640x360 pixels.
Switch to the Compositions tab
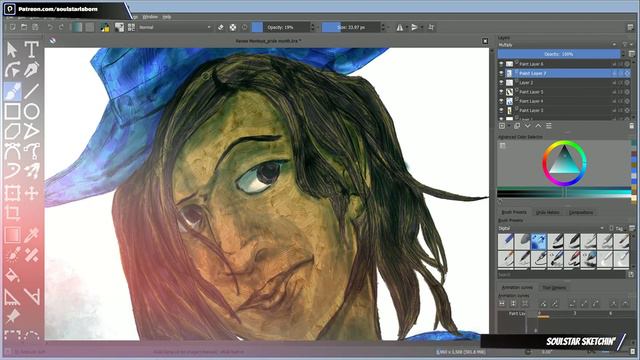(x=581, y=212)
